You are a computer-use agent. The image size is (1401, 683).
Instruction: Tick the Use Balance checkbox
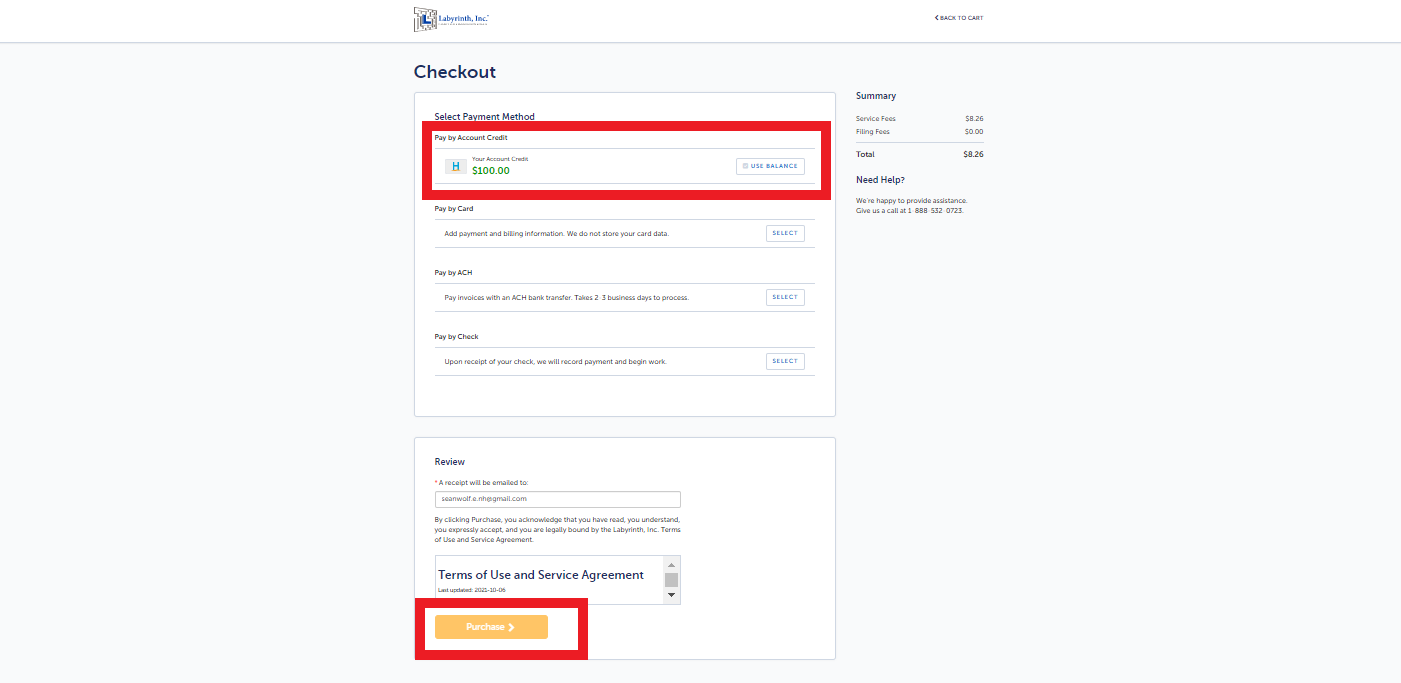pos(745,166)
